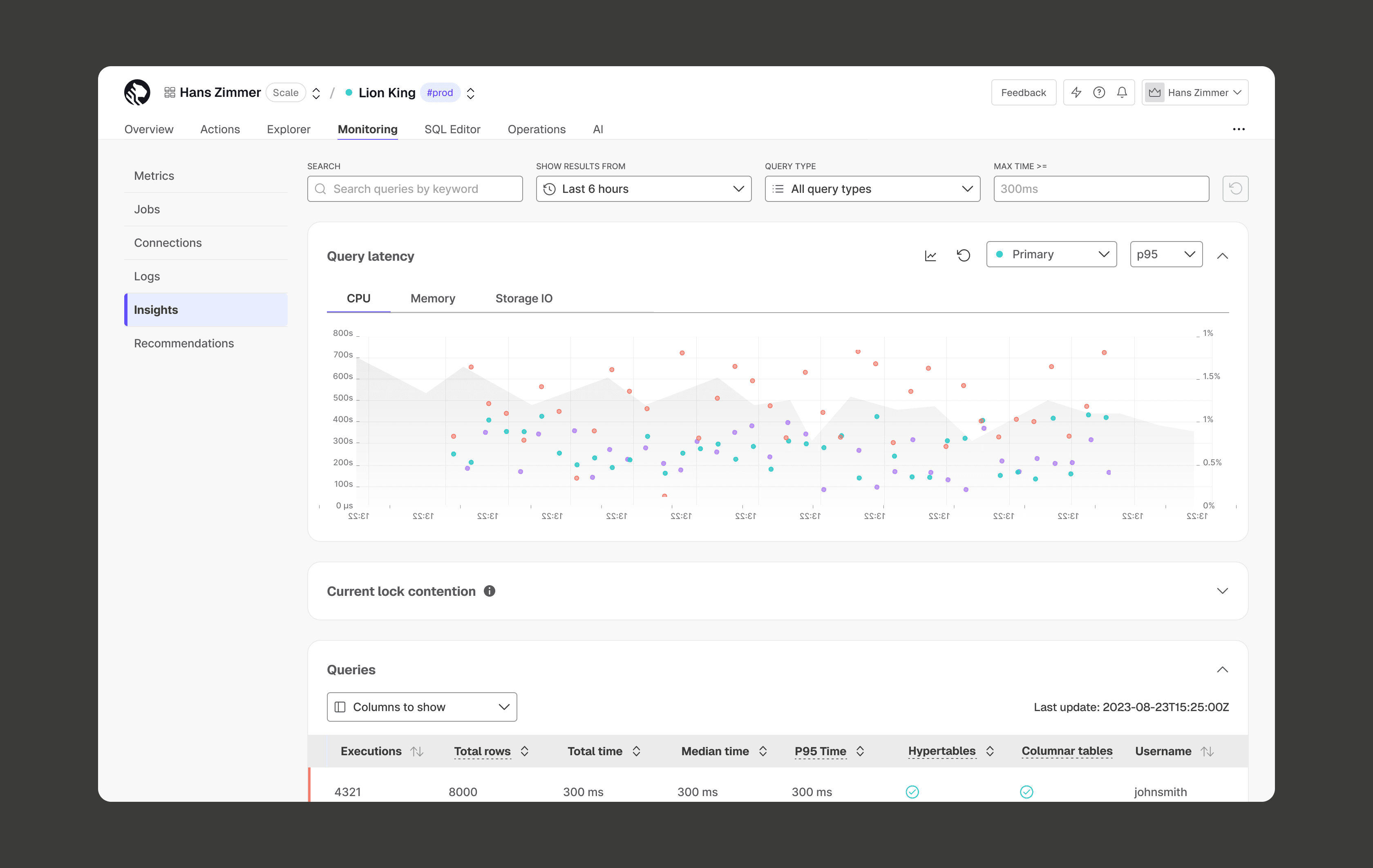Open the Primary replica dropdown

point(1051,254)
